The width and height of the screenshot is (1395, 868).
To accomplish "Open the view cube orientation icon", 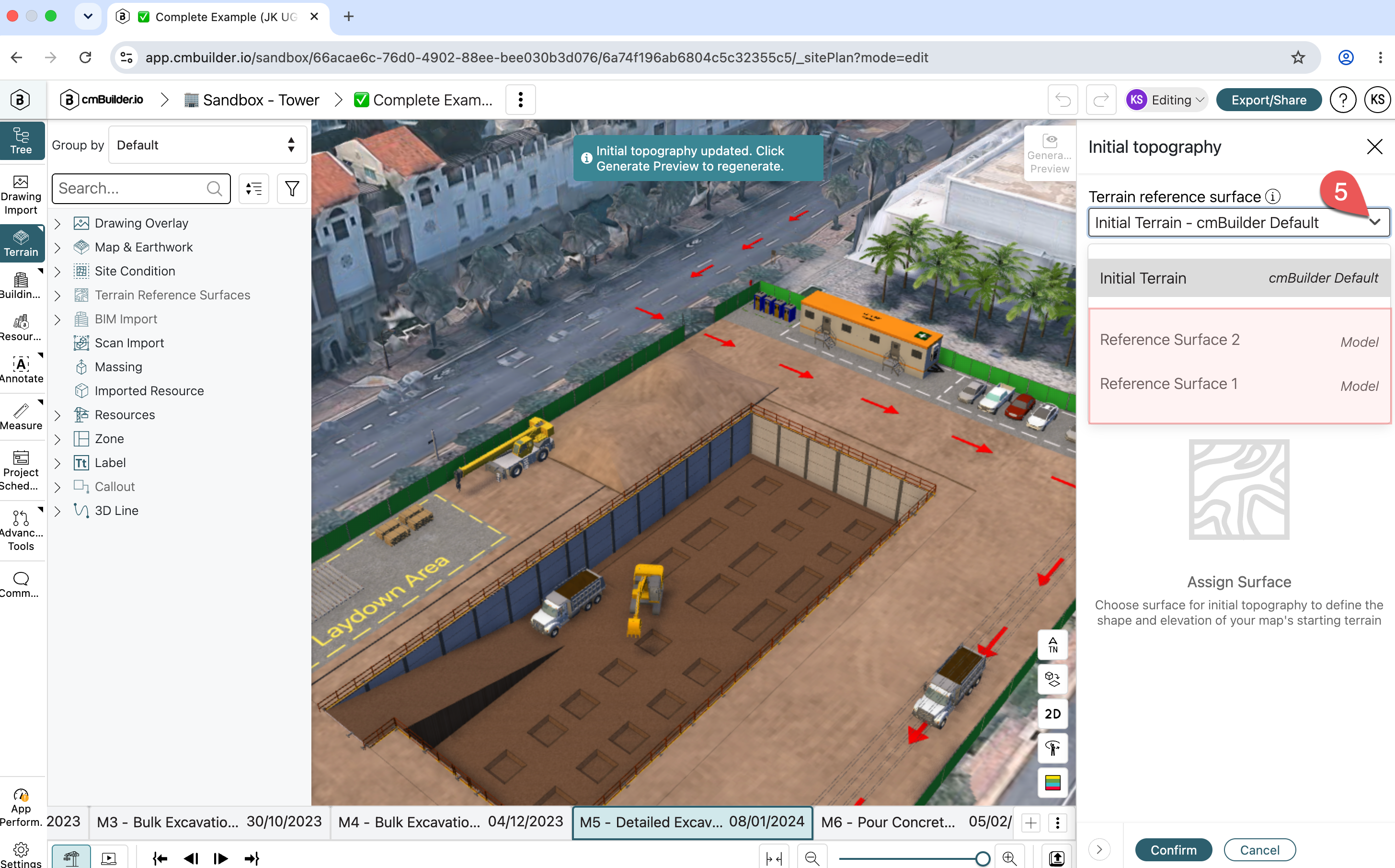I will [1053, 680].
